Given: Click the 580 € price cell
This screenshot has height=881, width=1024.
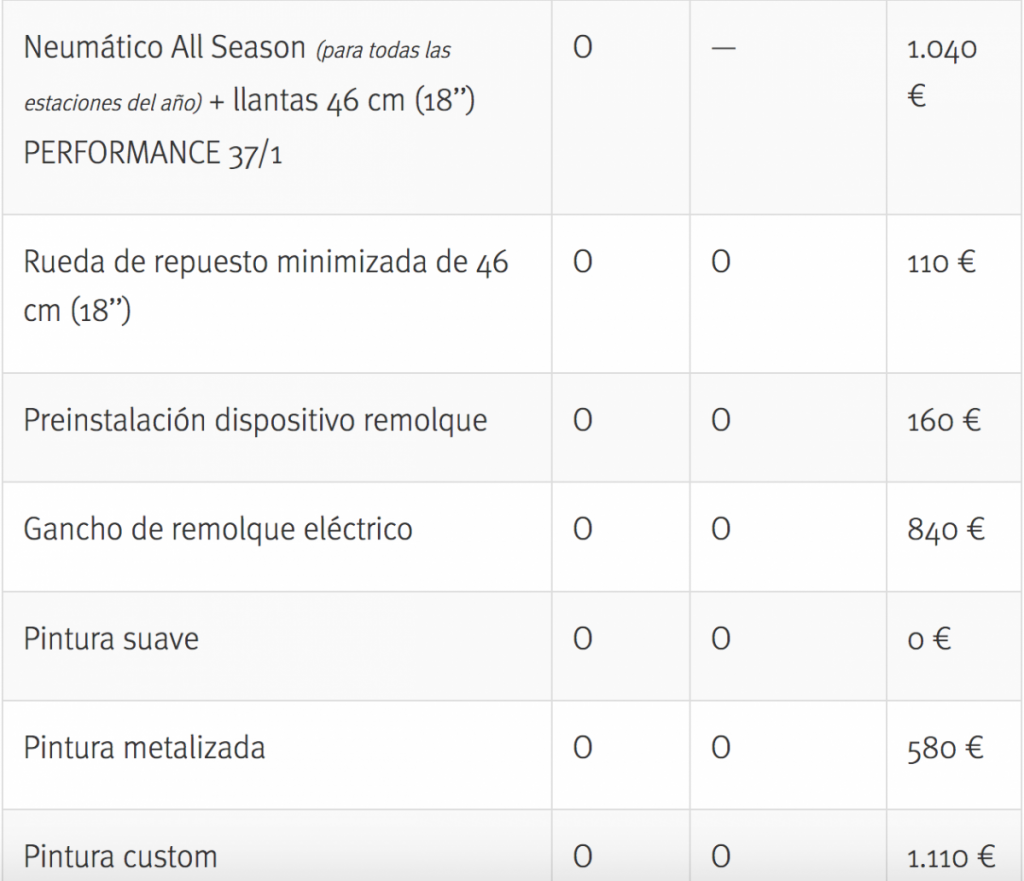Looking at the screenshot, I should point(945,748).
